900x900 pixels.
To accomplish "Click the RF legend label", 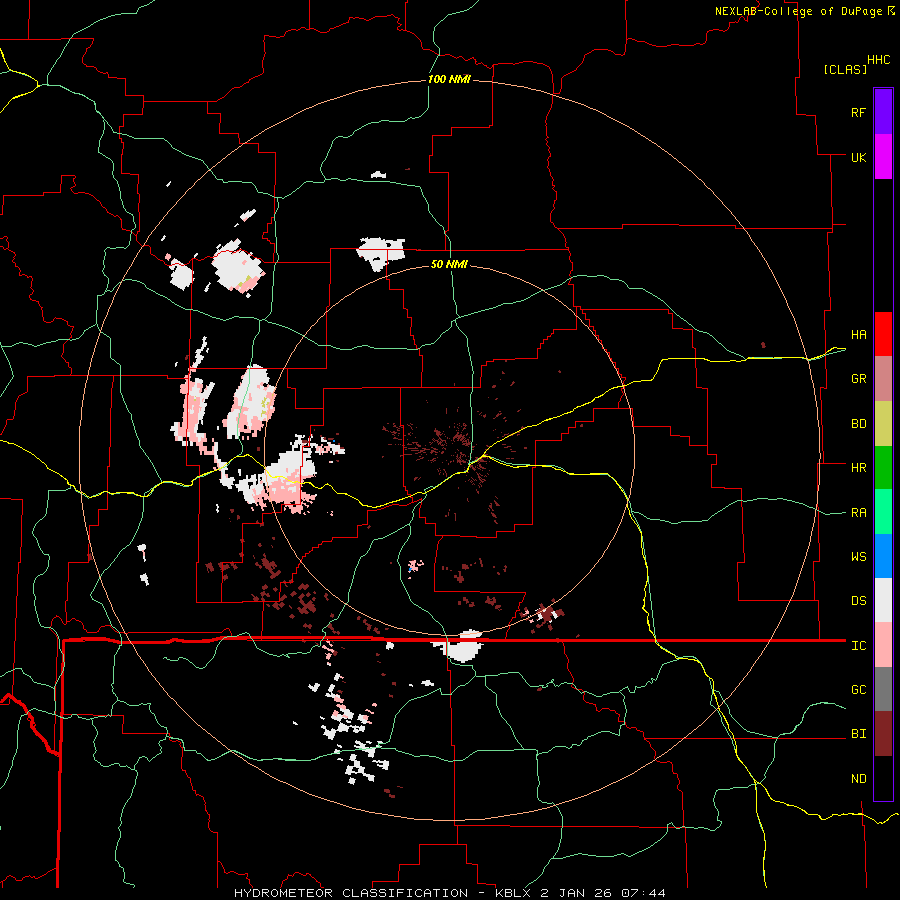I will pyautogui.click(x=858, y=112).
